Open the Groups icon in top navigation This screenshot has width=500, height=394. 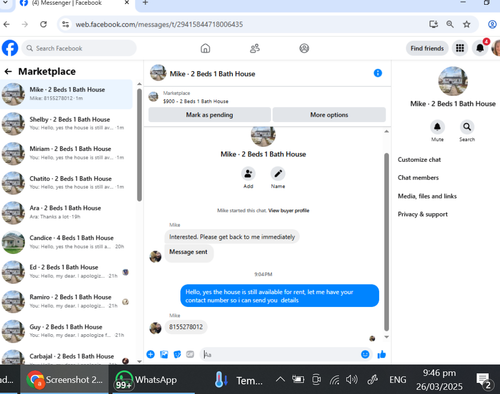(304, 48)
